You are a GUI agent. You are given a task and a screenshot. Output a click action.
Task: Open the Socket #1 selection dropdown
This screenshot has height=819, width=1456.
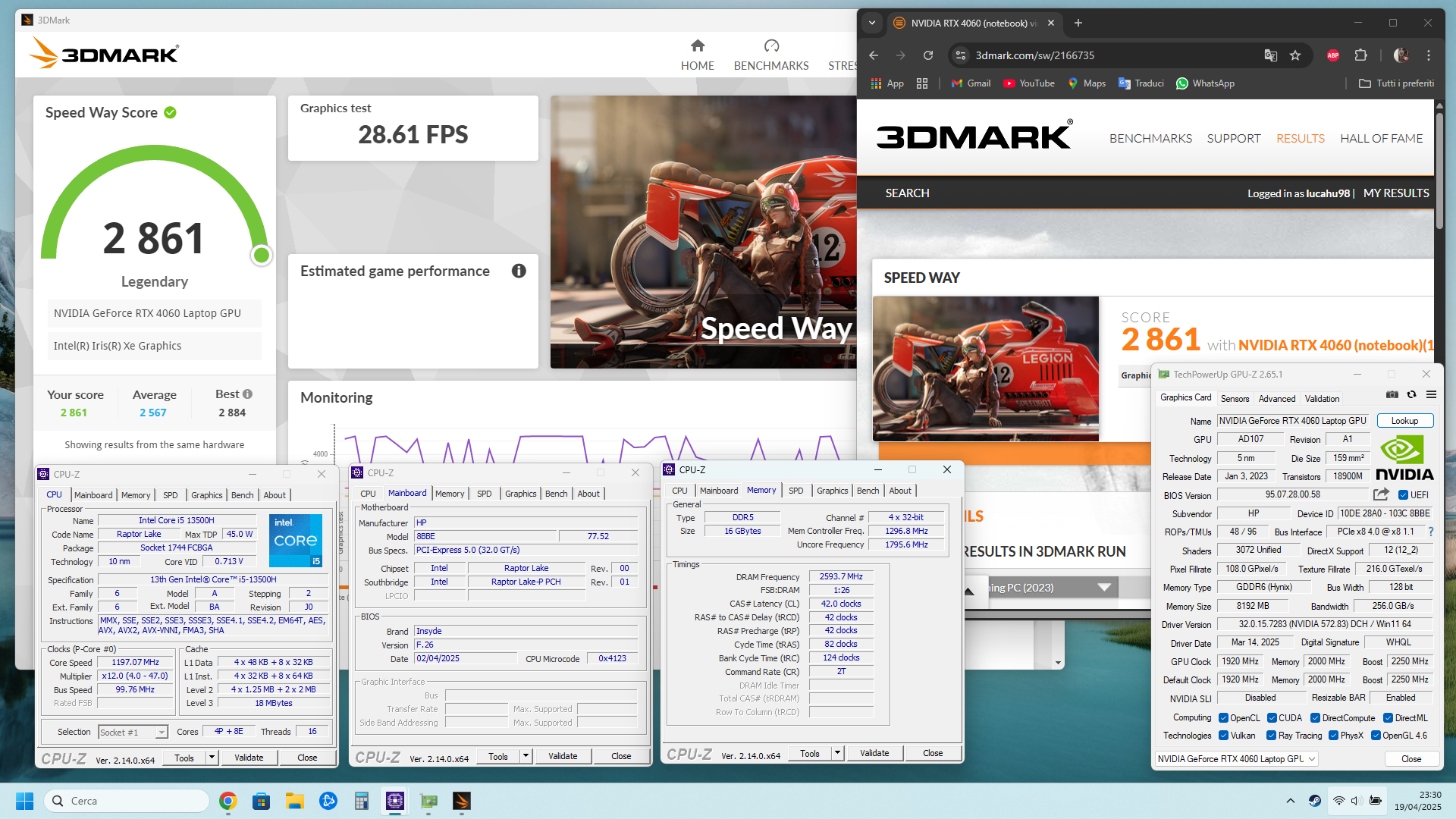(133, 733)
